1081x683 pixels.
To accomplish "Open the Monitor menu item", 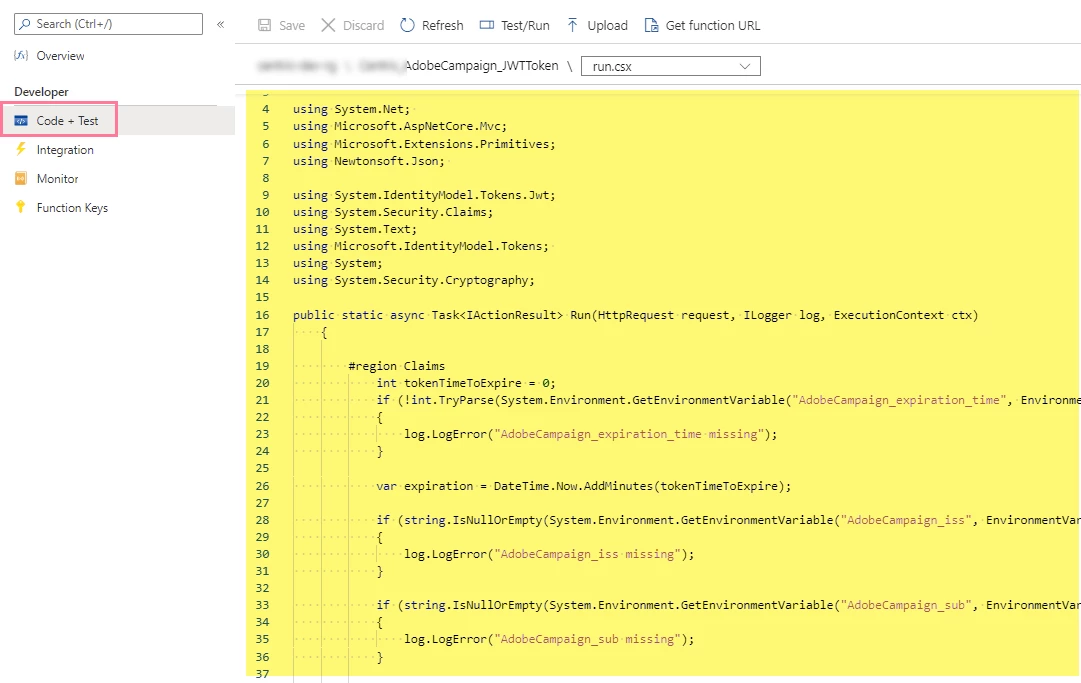I will click(57, 179).
